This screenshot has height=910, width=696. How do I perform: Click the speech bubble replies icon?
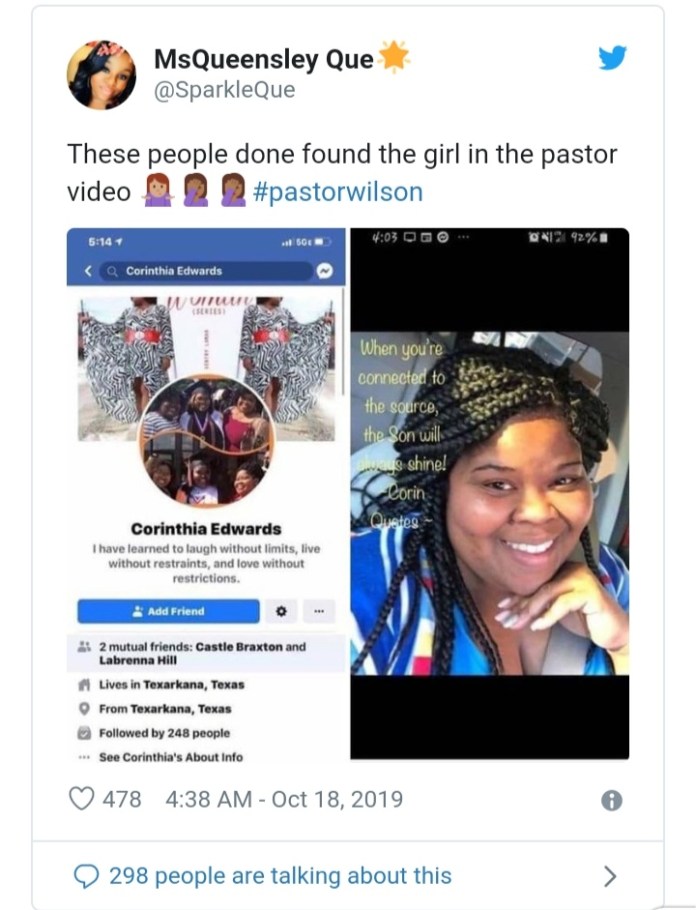tap(86, 876)
